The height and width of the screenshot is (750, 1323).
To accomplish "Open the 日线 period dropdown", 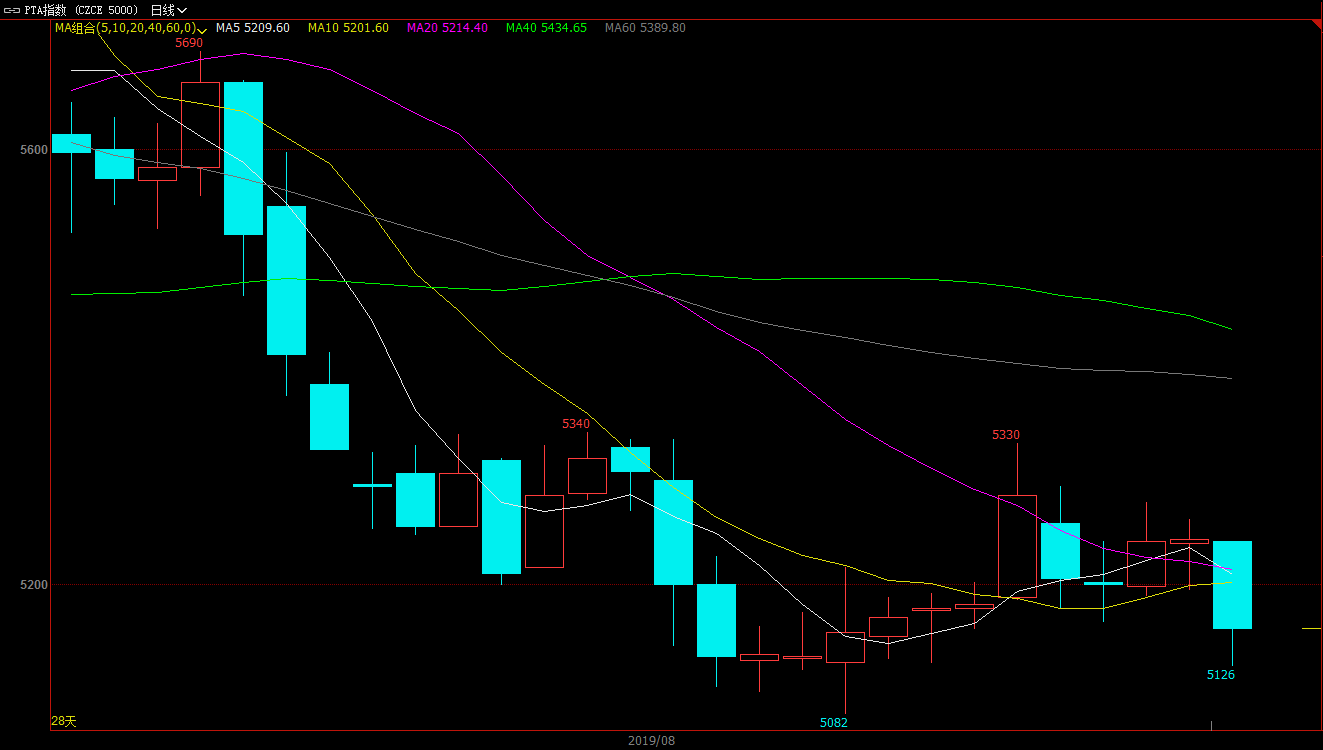I will coord(169,10).
